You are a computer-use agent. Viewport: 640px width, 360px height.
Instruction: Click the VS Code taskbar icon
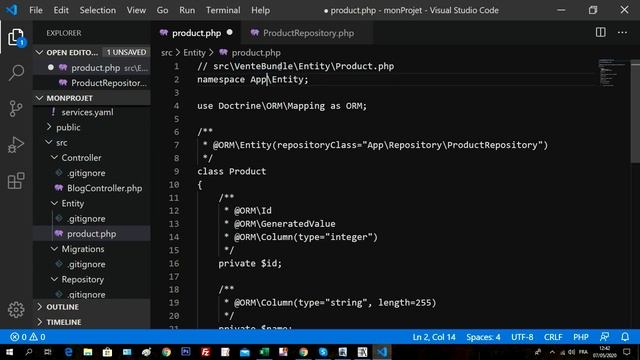tap(382, 352)
